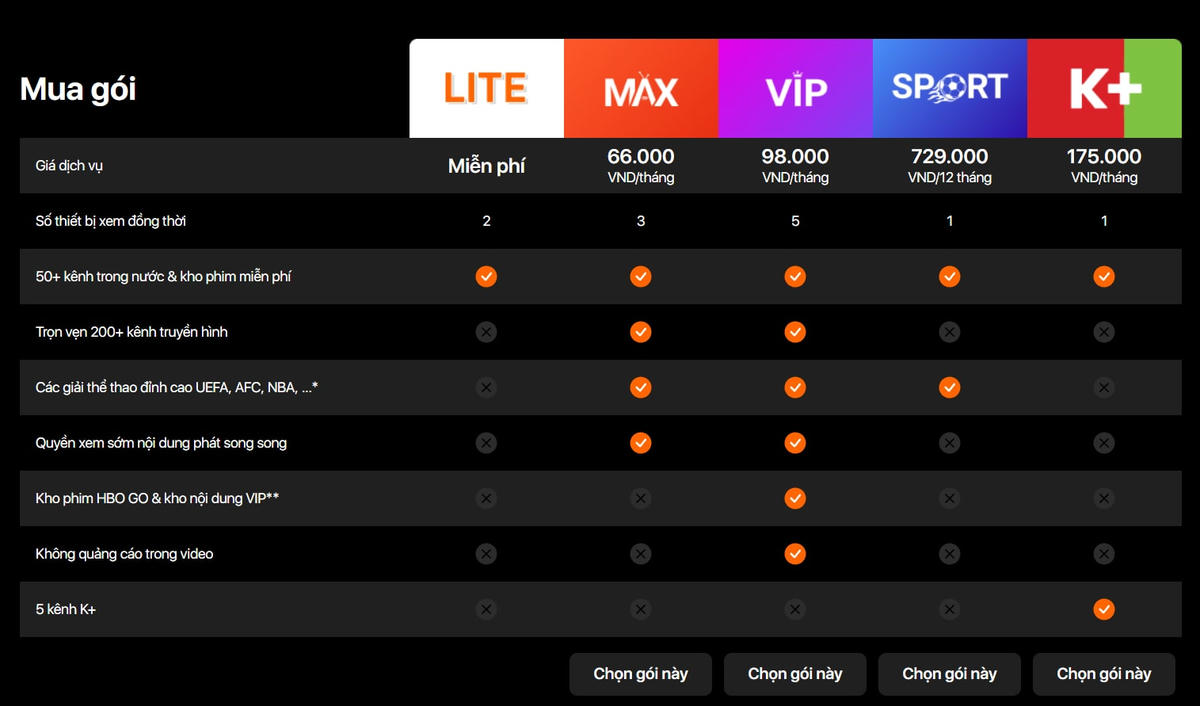Click VIP checkmark for Không quảng cáo

coord(795,553)
